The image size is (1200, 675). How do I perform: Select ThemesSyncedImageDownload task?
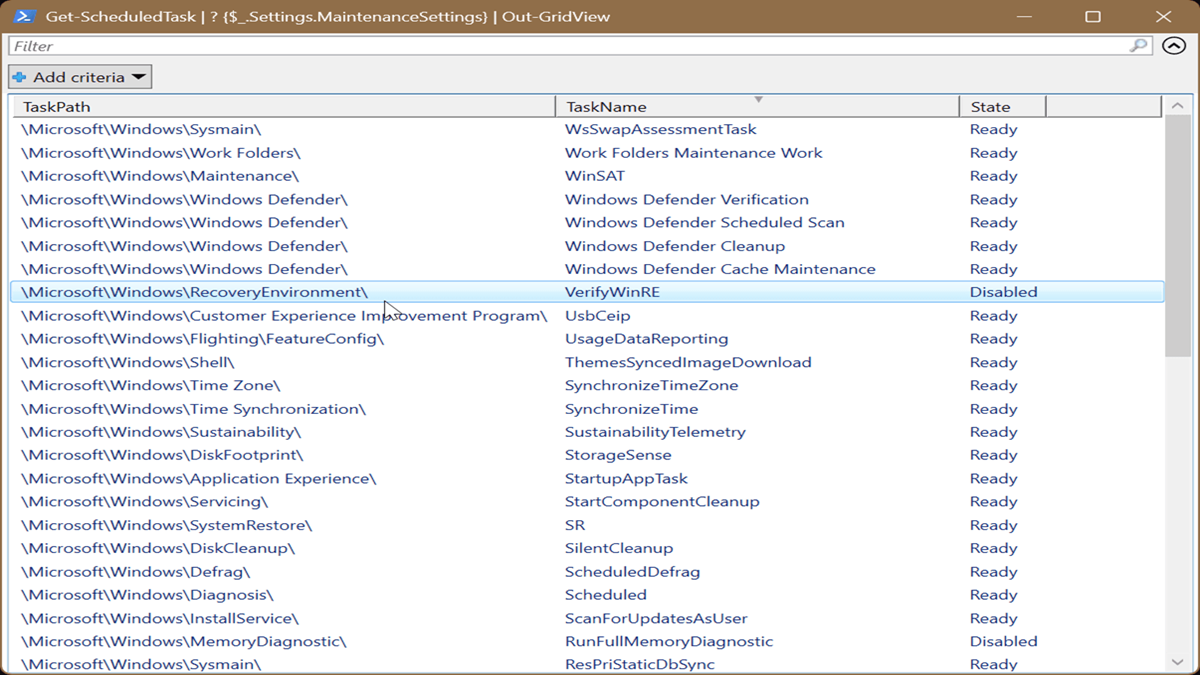click(x=688, y=362)
